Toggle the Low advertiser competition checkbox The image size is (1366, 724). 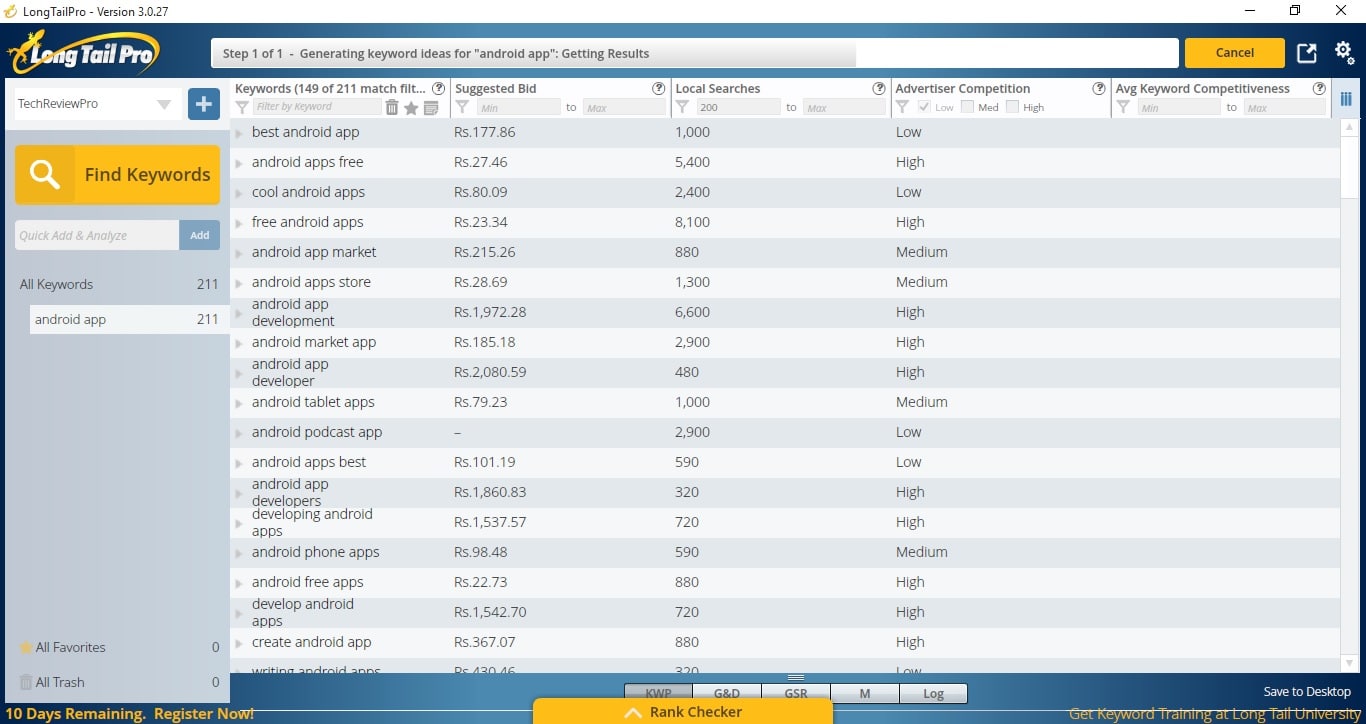924,107
